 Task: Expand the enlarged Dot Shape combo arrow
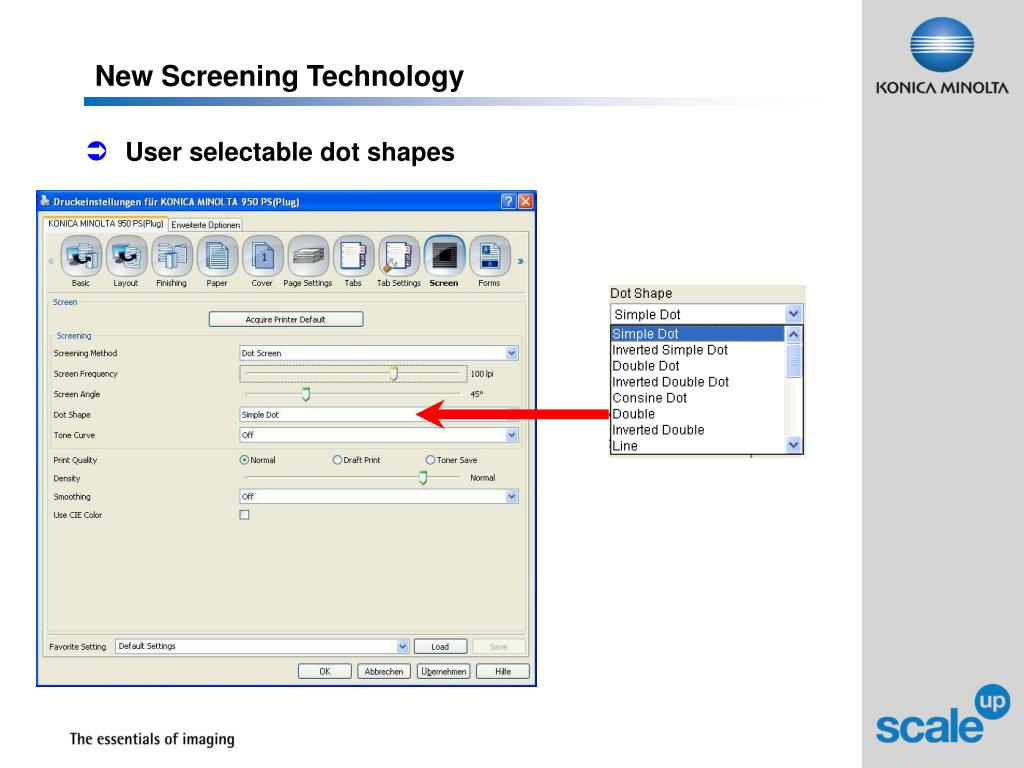point(793,314)
